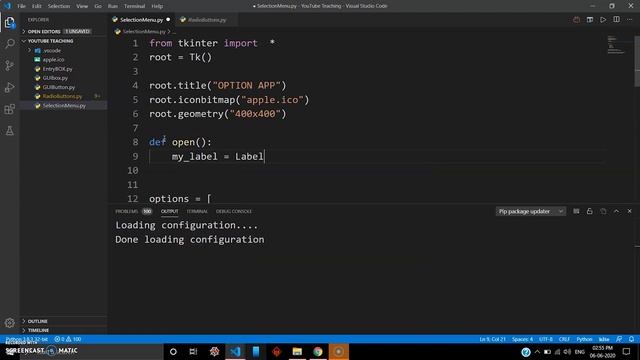Screen dimensions: 640x360
Task: Click the open changes icon in editor toolbar
Action: 576,20
